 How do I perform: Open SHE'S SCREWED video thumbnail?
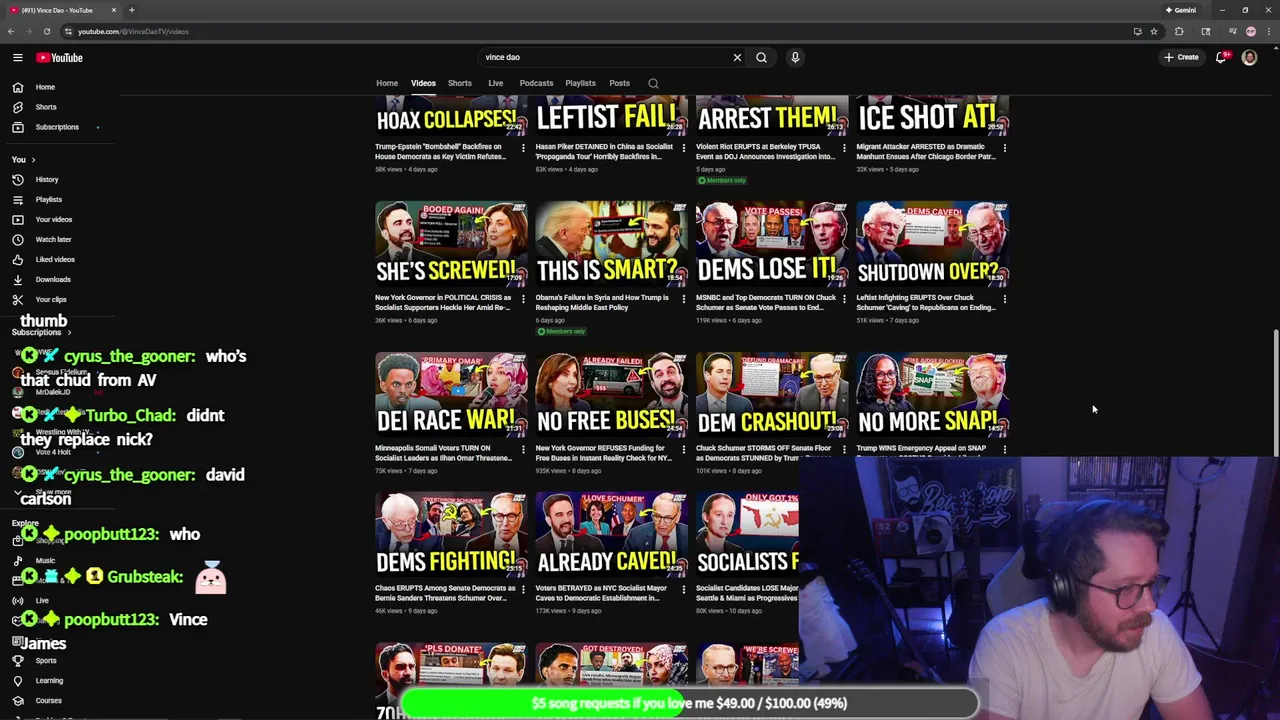click(x=451, y=244)
